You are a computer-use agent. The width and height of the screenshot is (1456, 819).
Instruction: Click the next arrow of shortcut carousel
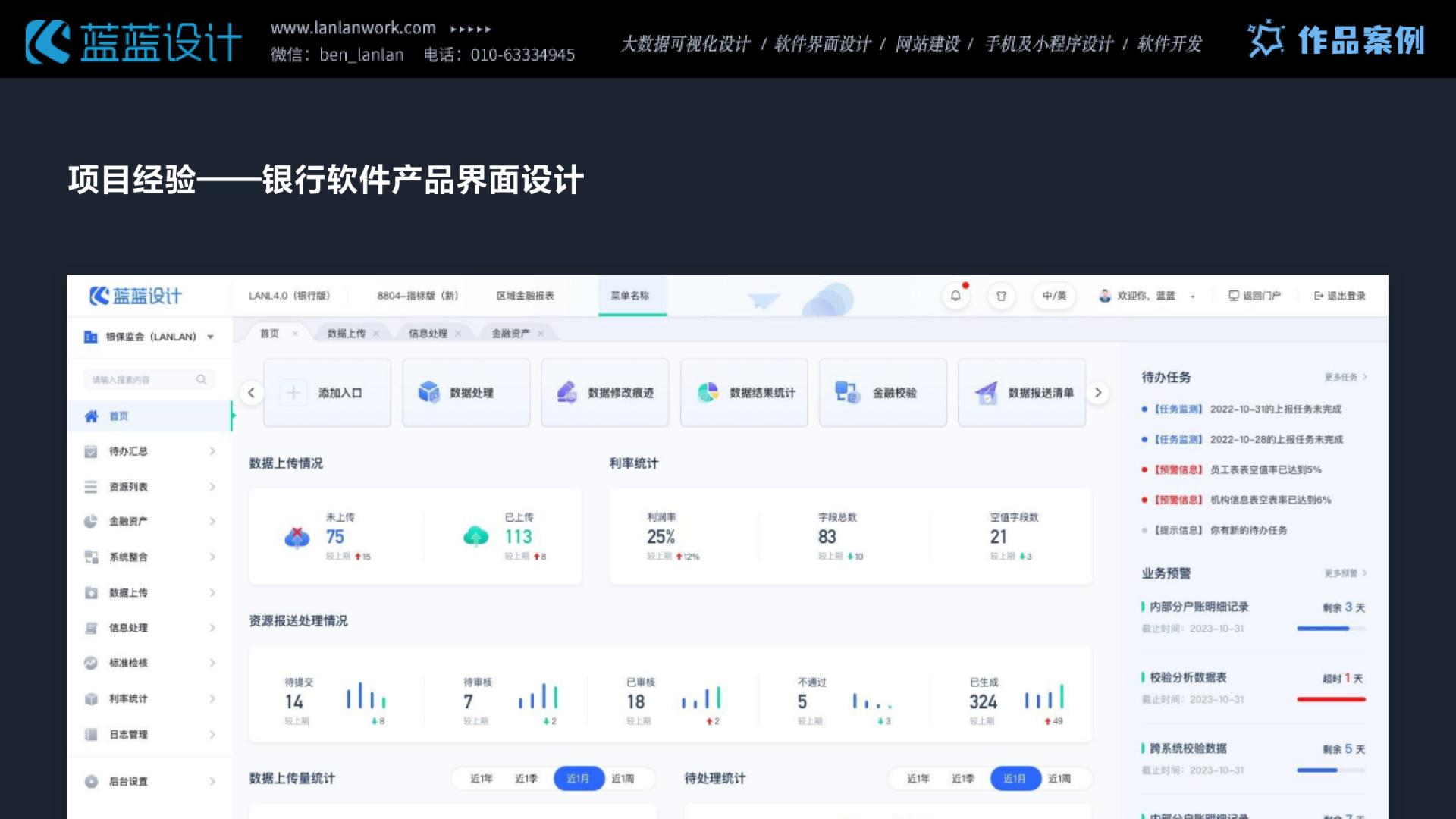[x=1098, y=393]
